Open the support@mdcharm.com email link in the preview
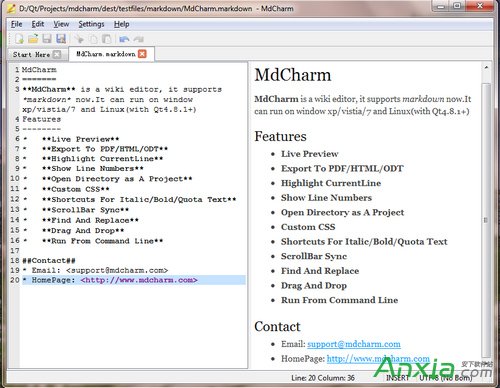Viewport: 500px width, 388px height. [354, 344]
